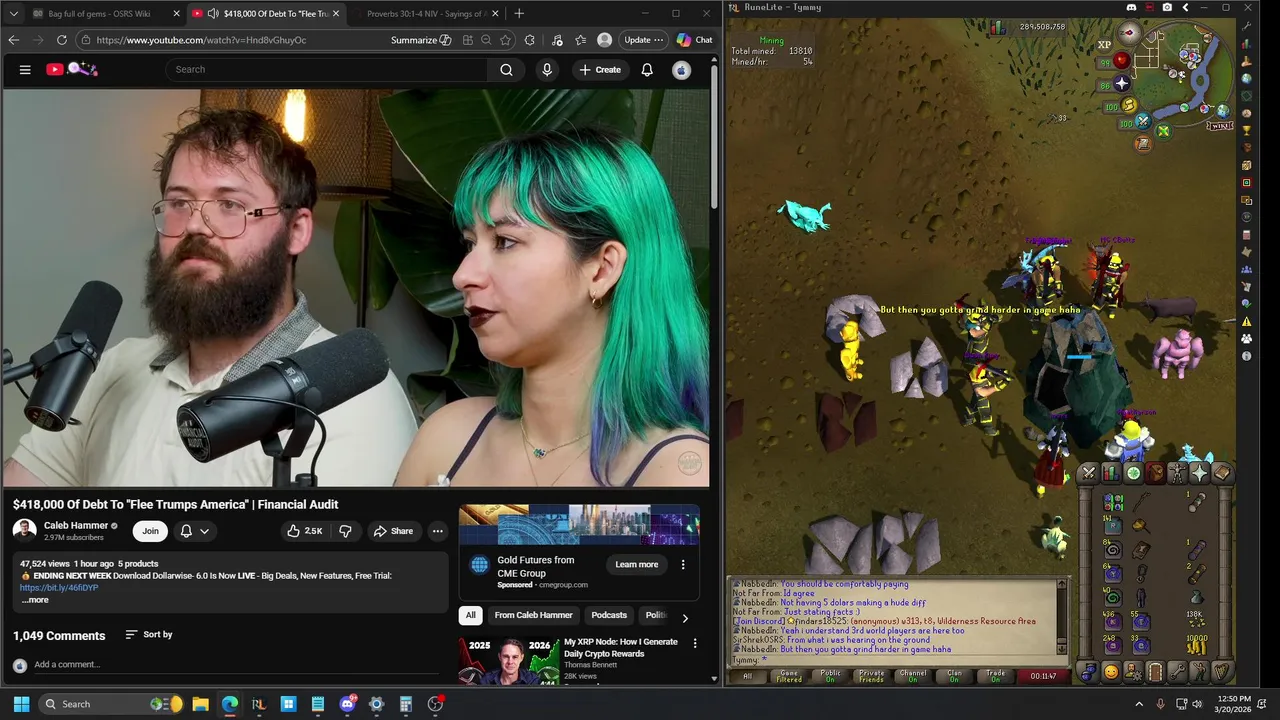Unmute the YouTube tab audio icon

(213, 14)
